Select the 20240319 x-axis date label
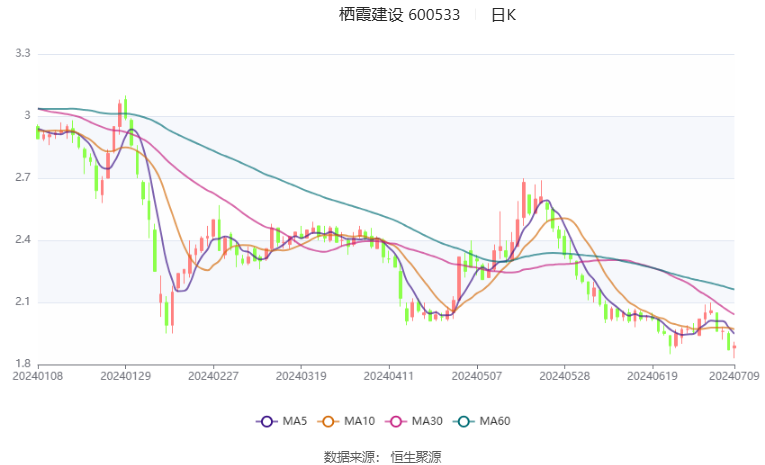765x465 pixels. 301,376
